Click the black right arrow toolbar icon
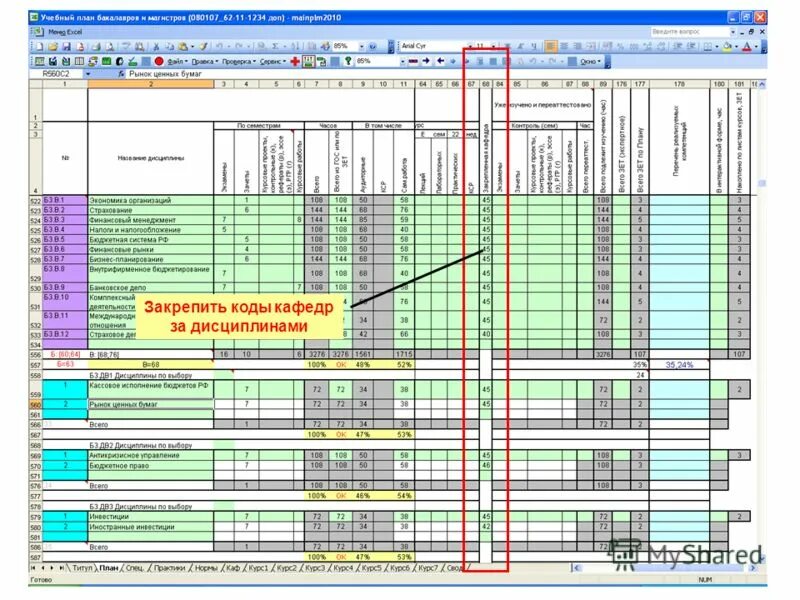Screen dimensions: 800x600 click(426, 61)
